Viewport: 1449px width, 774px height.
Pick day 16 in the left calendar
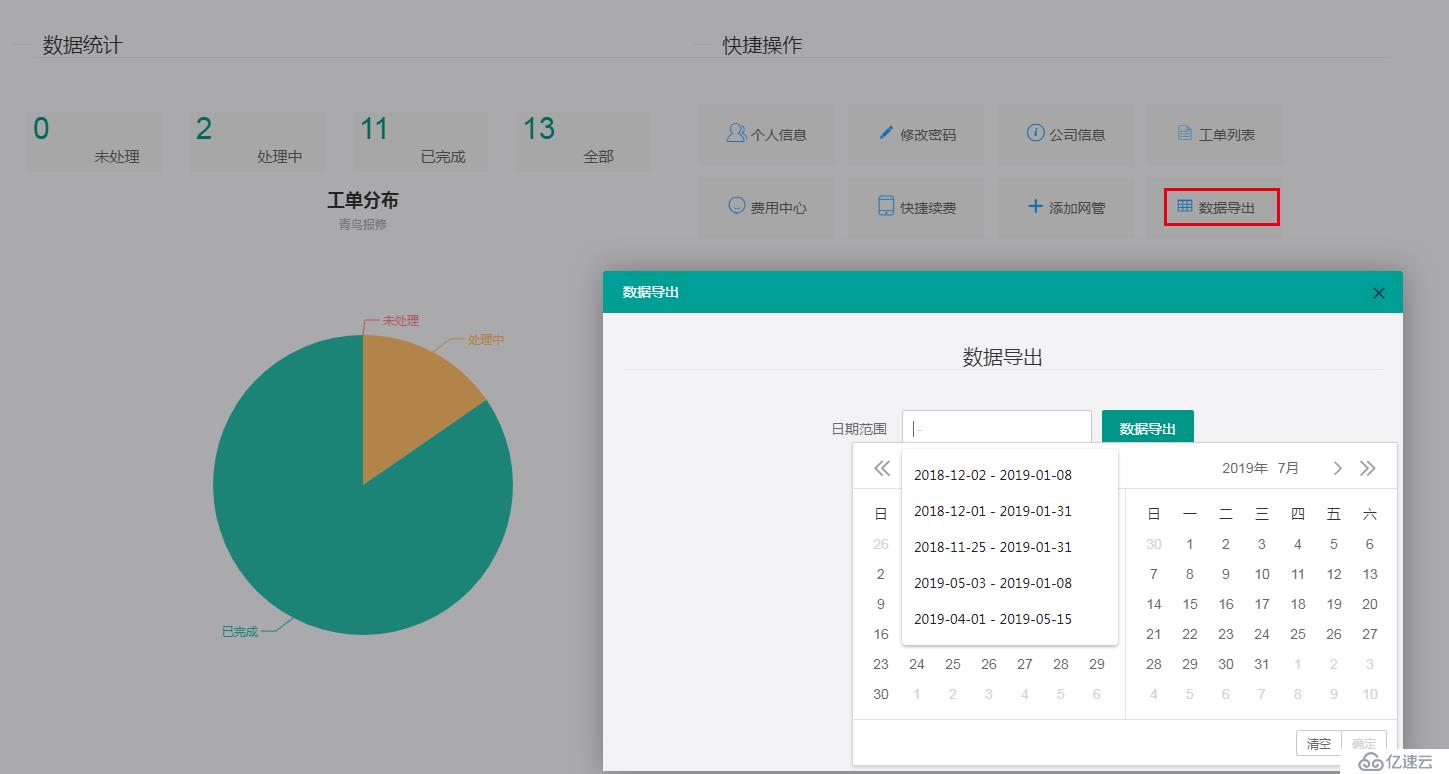tap(881, 634)
